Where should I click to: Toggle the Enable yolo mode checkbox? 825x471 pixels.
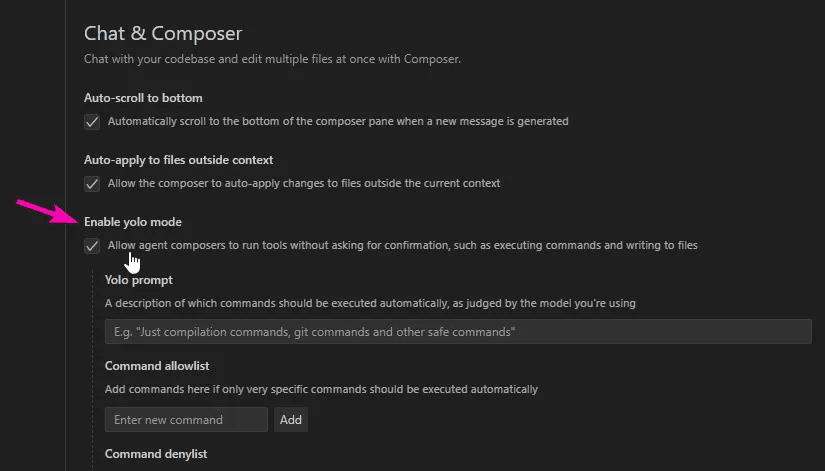coord(92,246)
